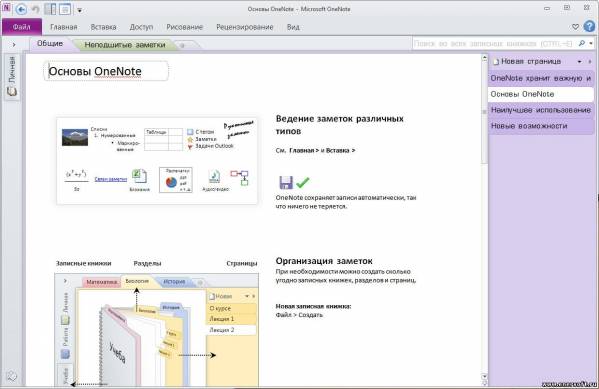Screen dimensions: 599x389
Task: Open page 'OneNote хранит важную и'
Action: (x=541, y=78)
